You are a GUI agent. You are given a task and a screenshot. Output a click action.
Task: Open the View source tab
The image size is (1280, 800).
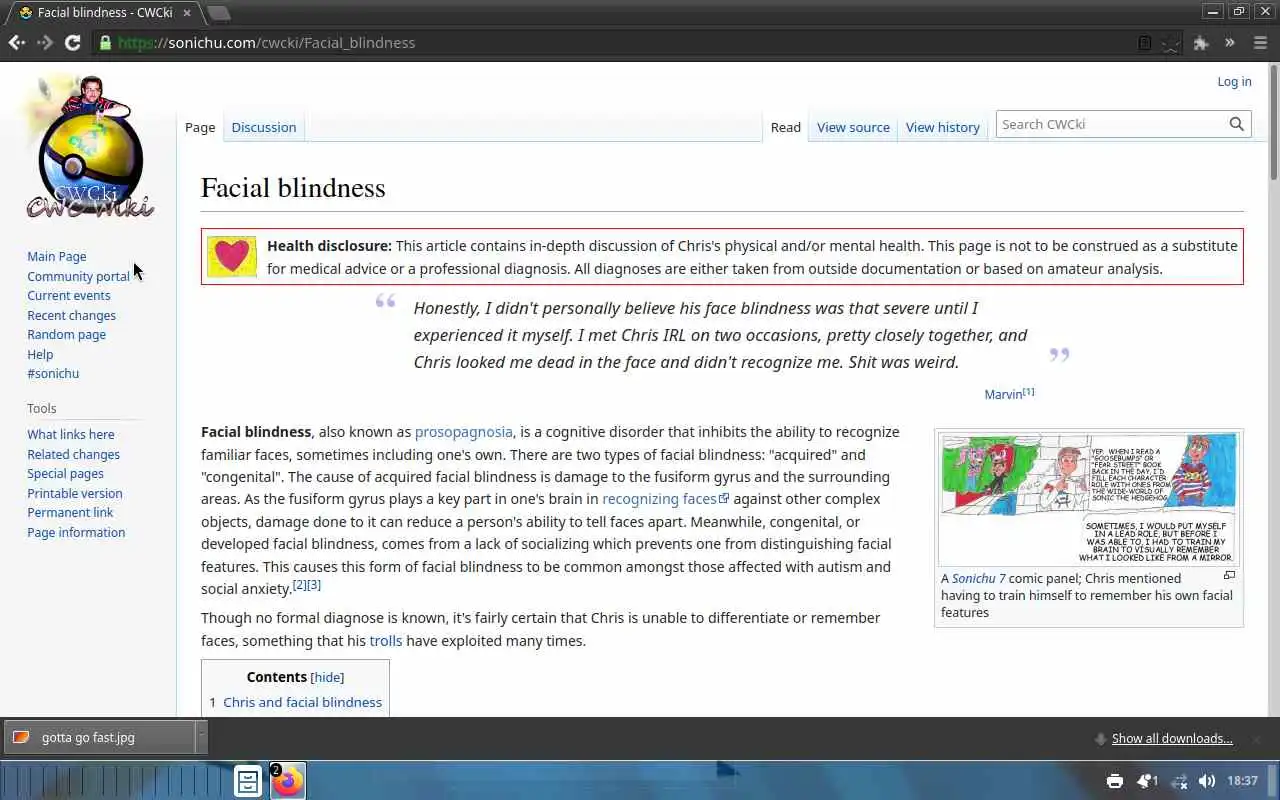(853, 127)
